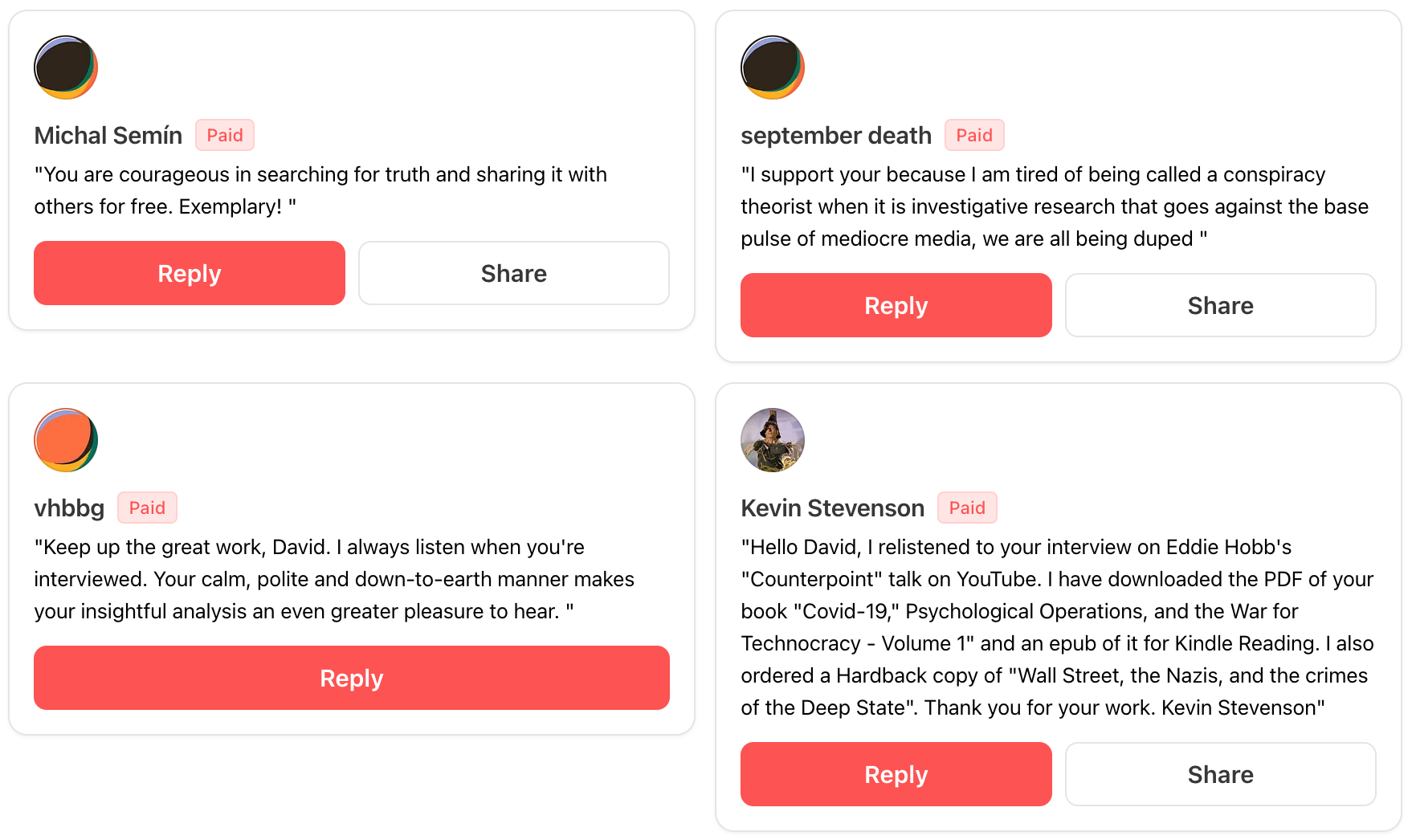Screen dimensions: 1412x840
Task: Click Kevin Stevenson's testimonial text
Action: (x=1057, y=627)
